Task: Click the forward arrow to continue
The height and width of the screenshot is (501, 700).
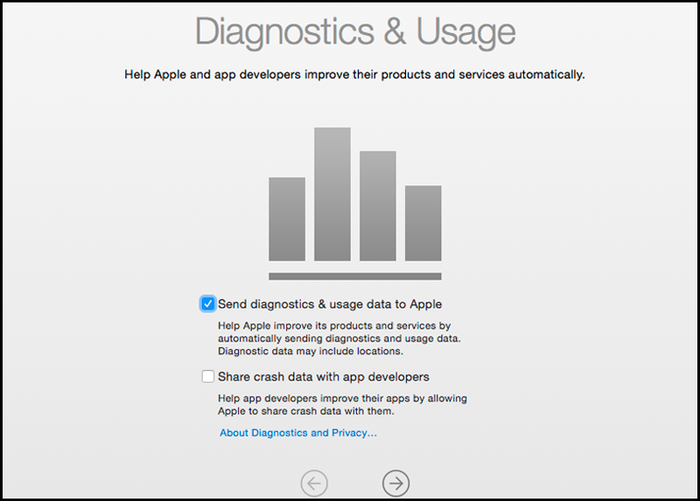Action: (x=396, y=483)
